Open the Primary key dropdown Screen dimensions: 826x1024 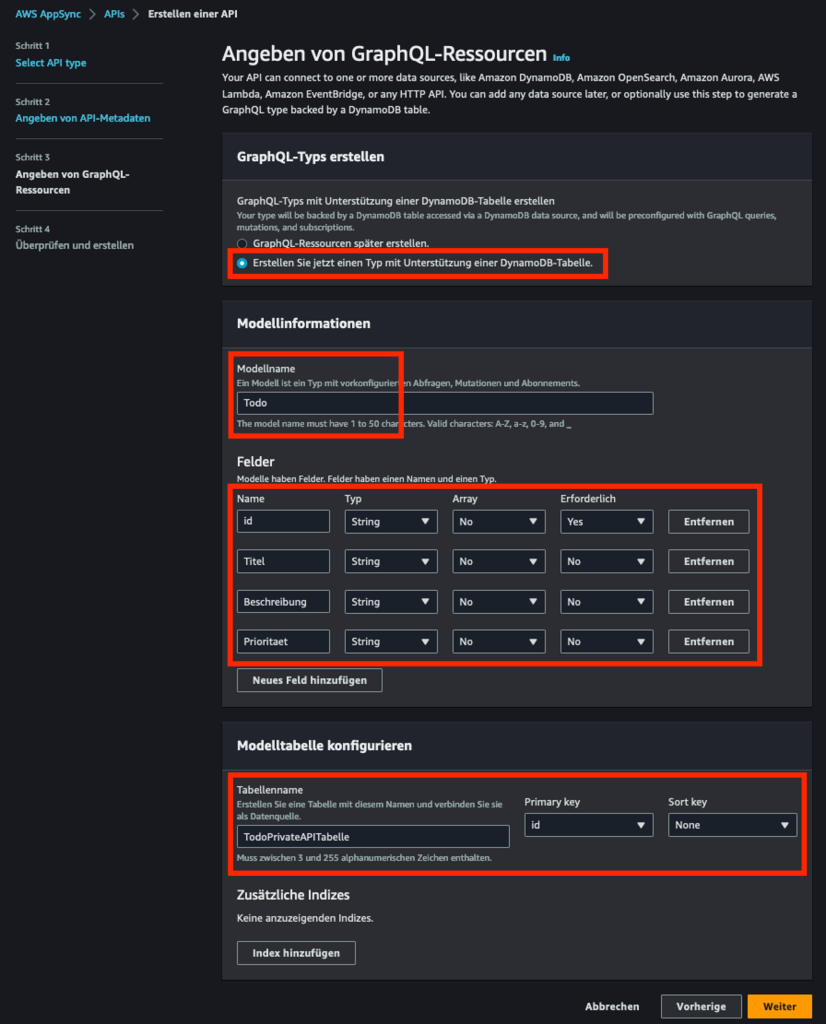[x=589, y=825]
